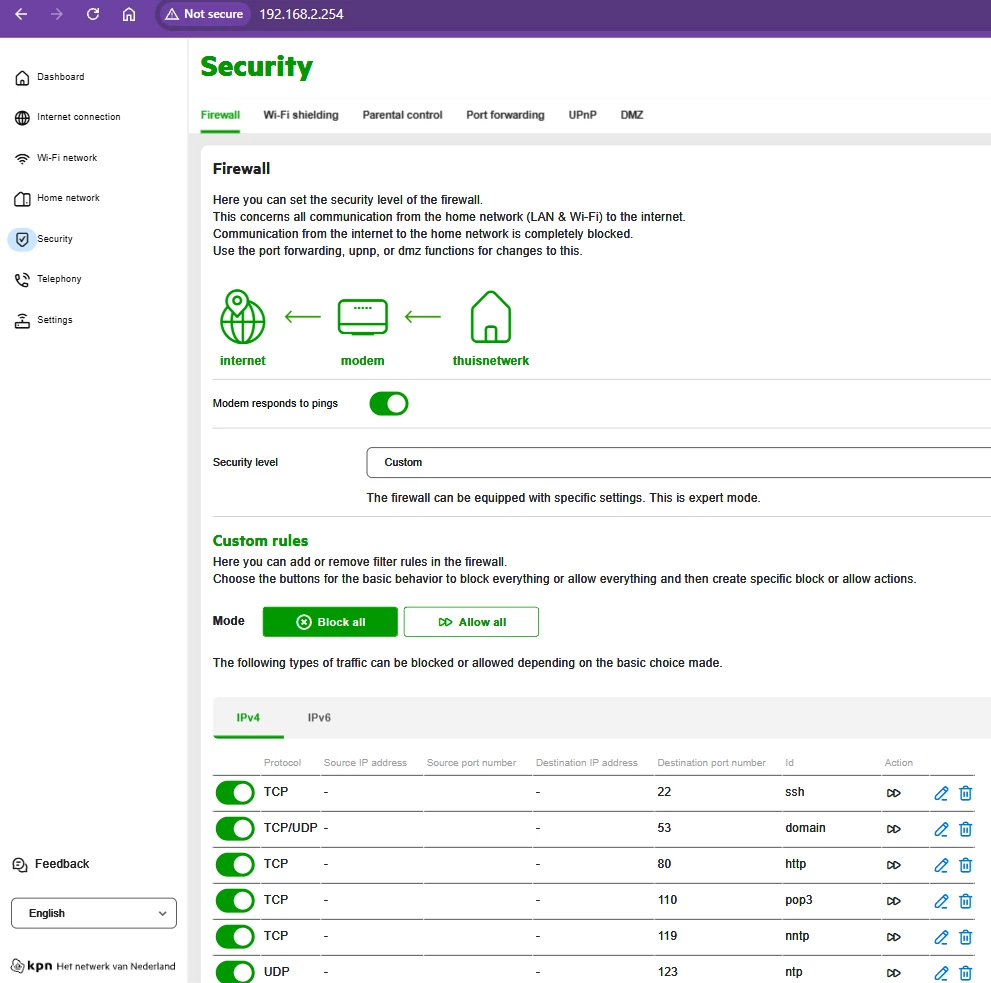Delete the http rule with trash icon
The width and height of the screenshot is (991, 983).
965,865
